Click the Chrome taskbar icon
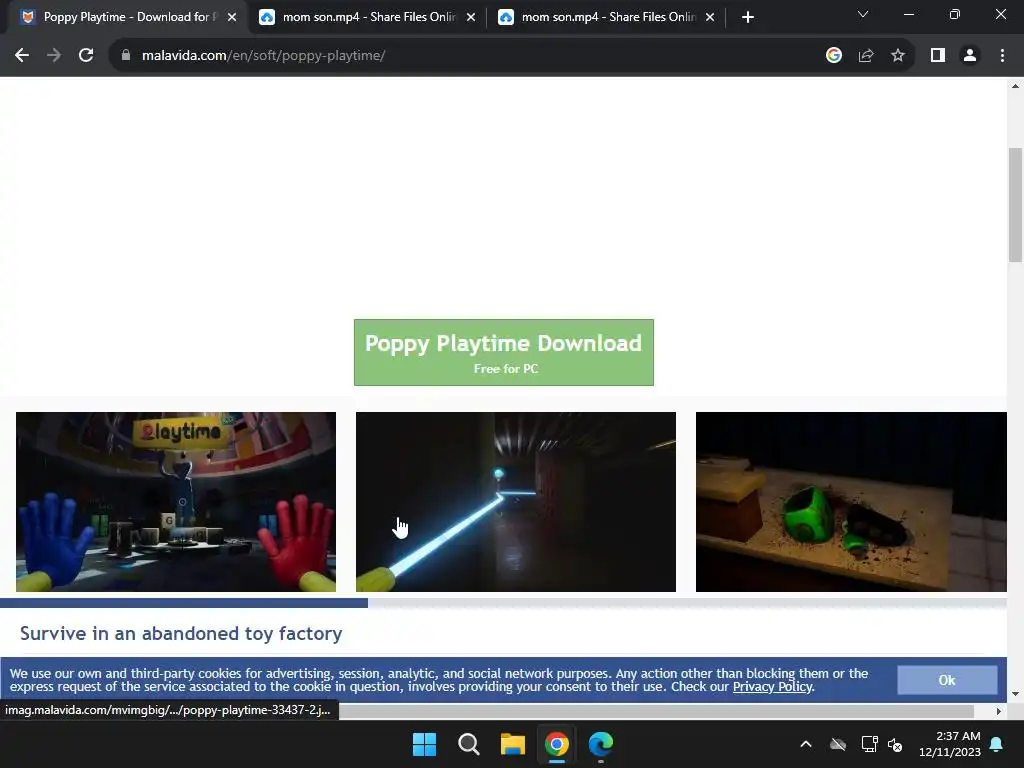The image size is (1024, 768). (x=557, y=744)
